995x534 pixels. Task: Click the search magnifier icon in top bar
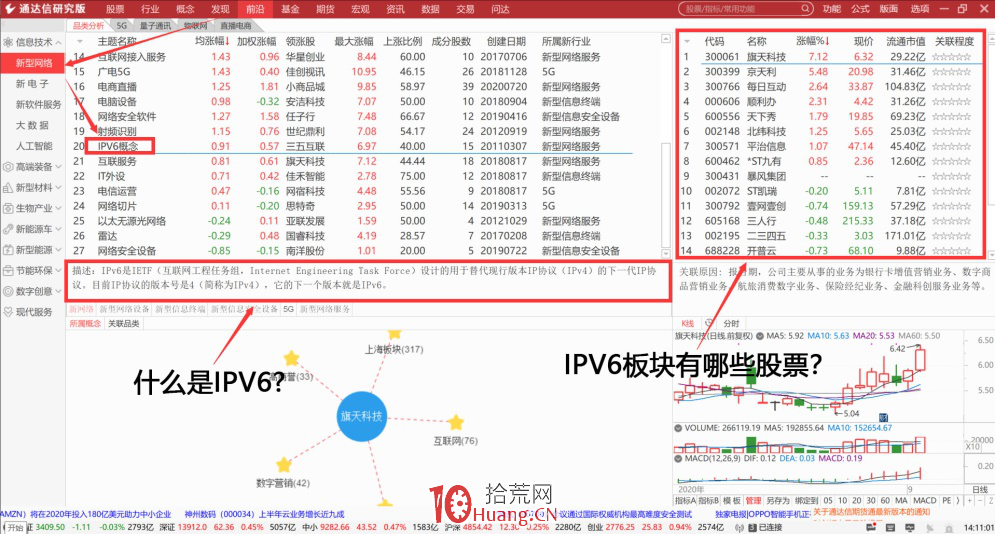click(x=805, y=9)
